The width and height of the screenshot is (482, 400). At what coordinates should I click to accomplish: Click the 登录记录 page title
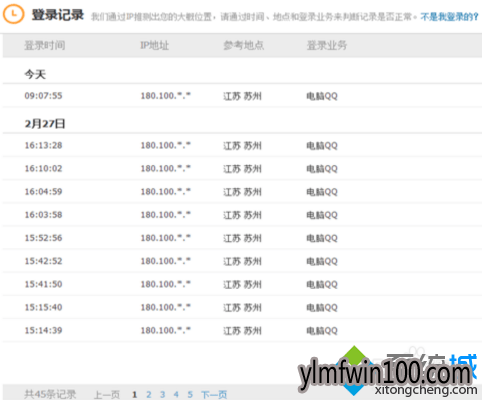pos(58,15)
